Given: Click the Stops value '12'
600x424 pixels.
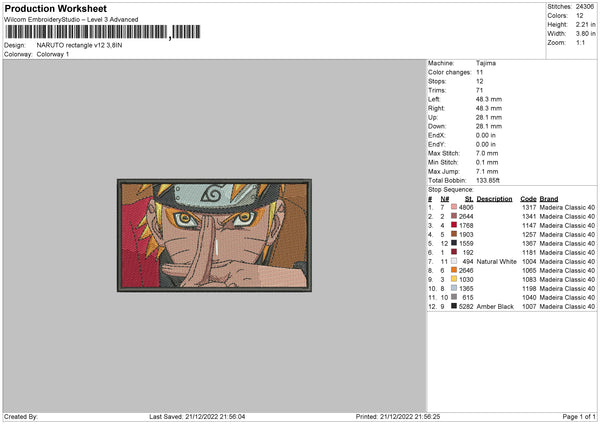Looking at the screenshot, I should (479, 82).
